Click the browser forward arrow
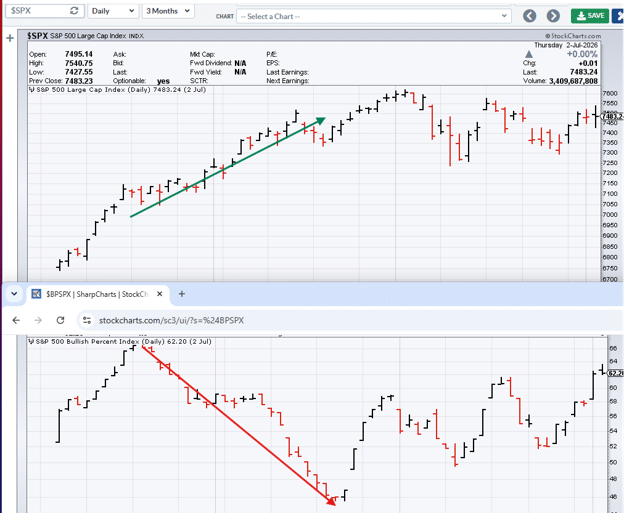This screenshot has height=513, width=624. (38, 320)
